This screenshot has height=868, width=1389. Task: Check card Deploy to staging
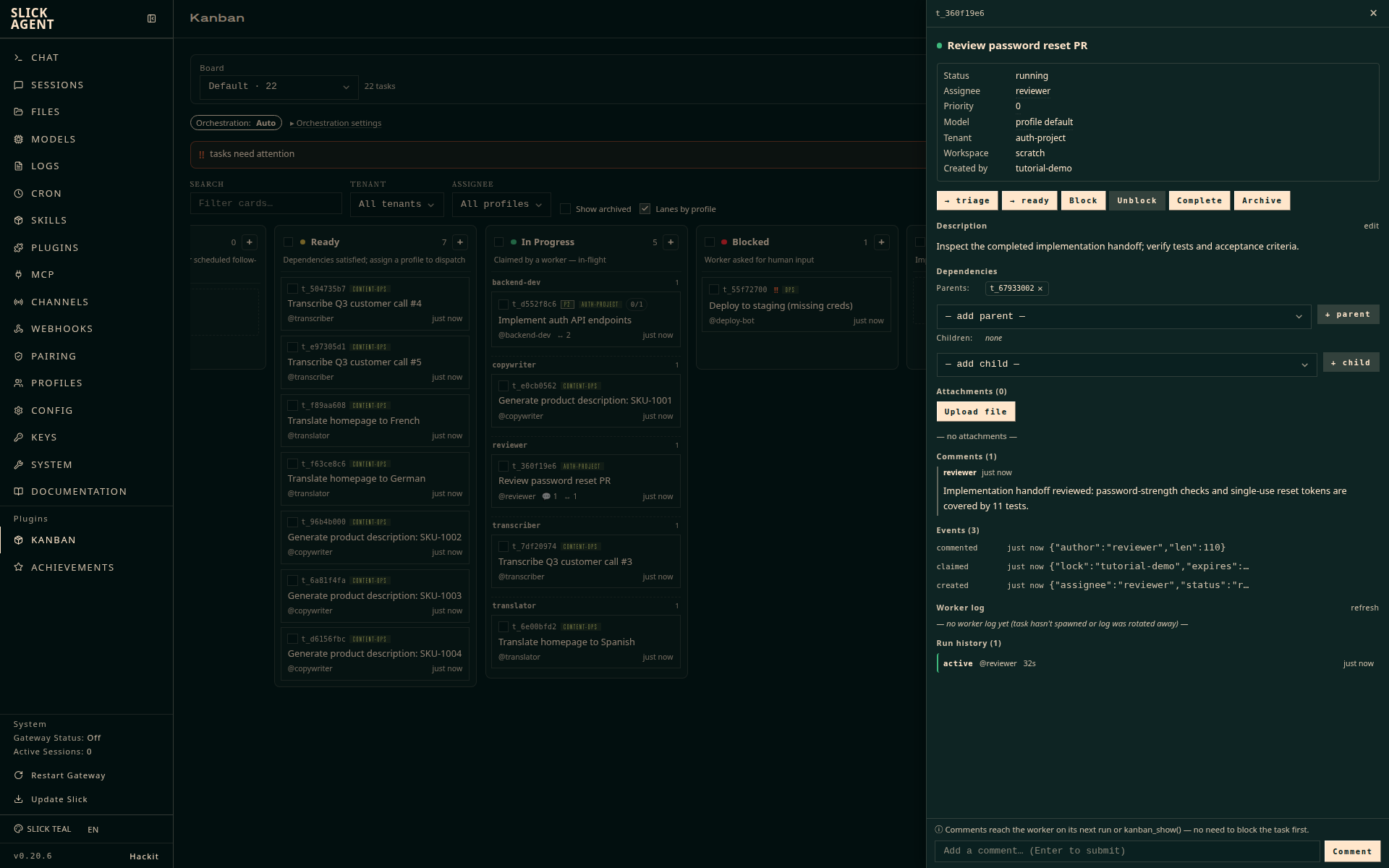click(x=714, y=290)
